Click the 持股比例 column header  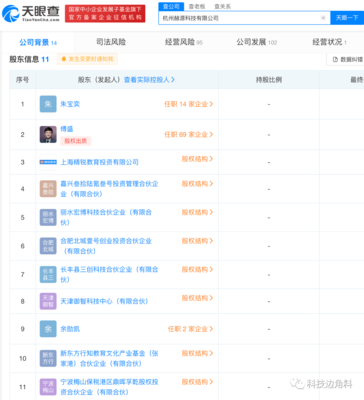tap(269, 80)
